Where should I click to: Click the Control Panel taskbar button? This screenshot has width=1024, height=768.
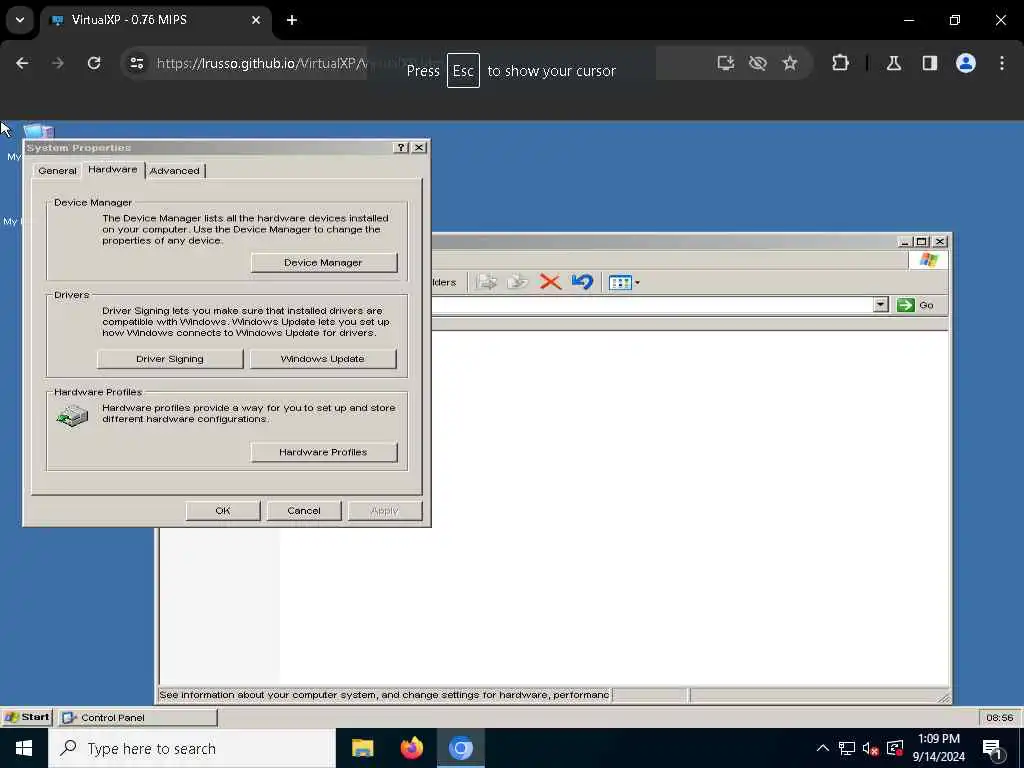[x=137, y=718]
